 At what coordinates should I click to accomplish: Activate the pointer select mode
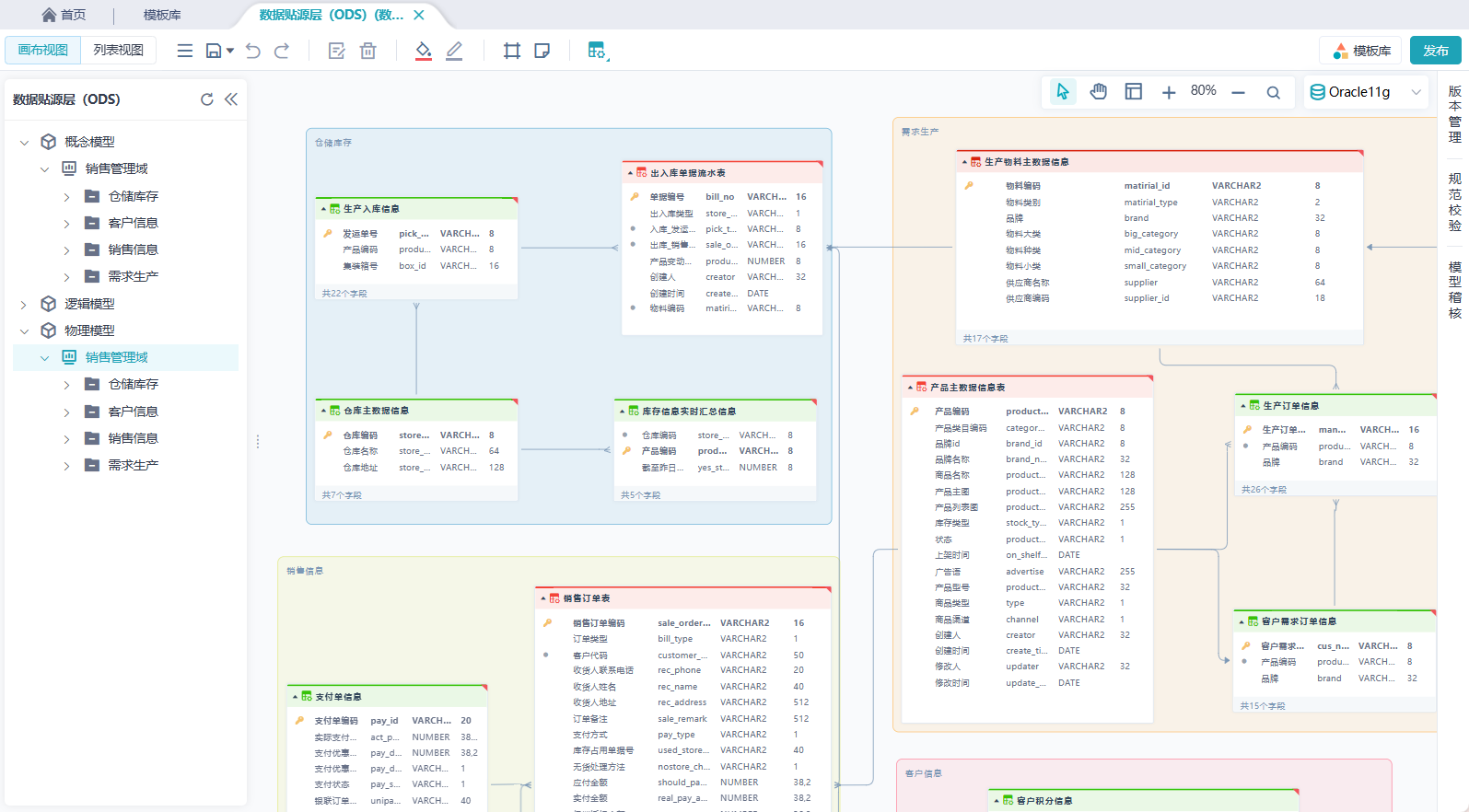(1063, 91)
